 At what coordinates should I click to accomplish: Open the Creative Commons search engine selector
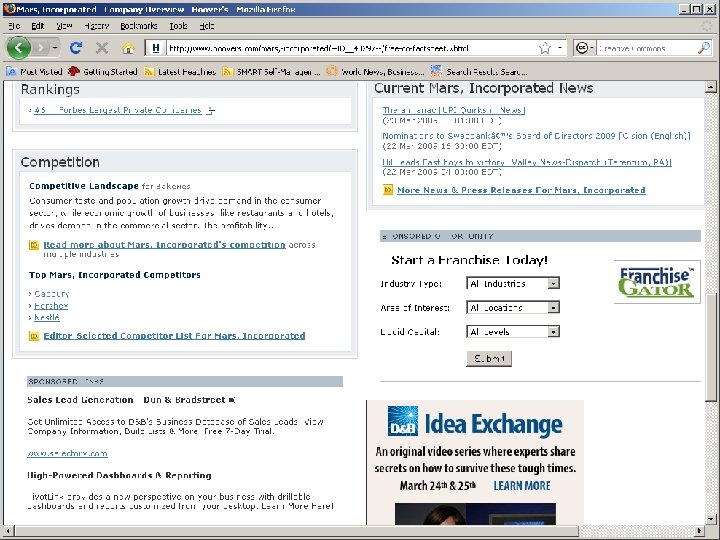click(x=585, y=48)
